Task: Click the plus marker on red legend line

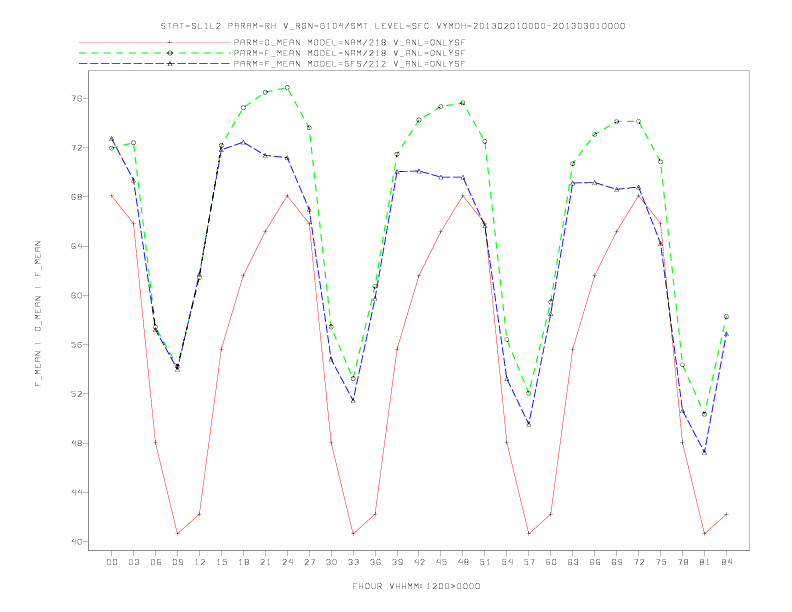Action: (170, 42)
